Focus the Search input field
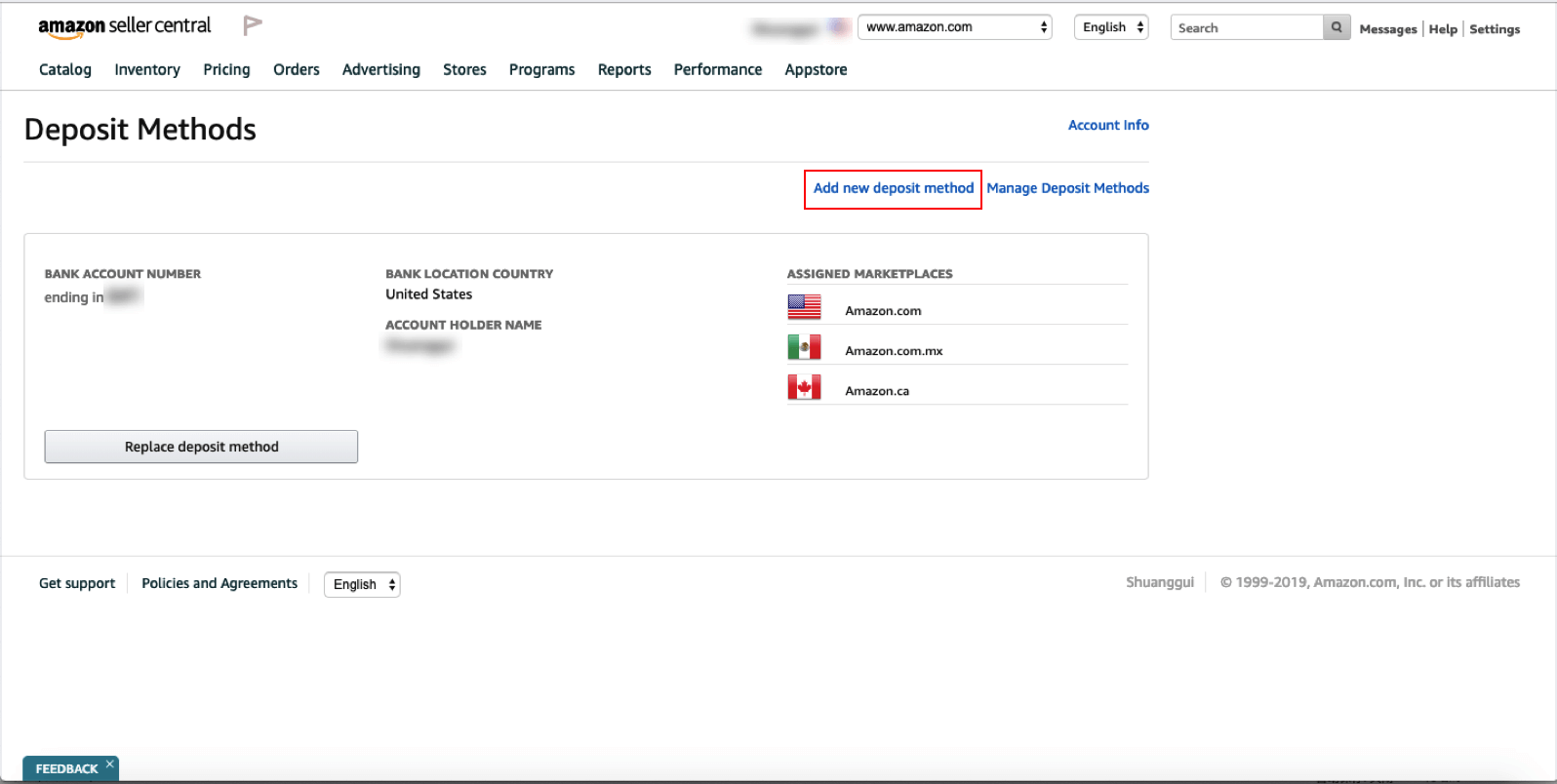Image resolution: width=1557 pixels, height=784 pixels. click(x=1247, y=27)
